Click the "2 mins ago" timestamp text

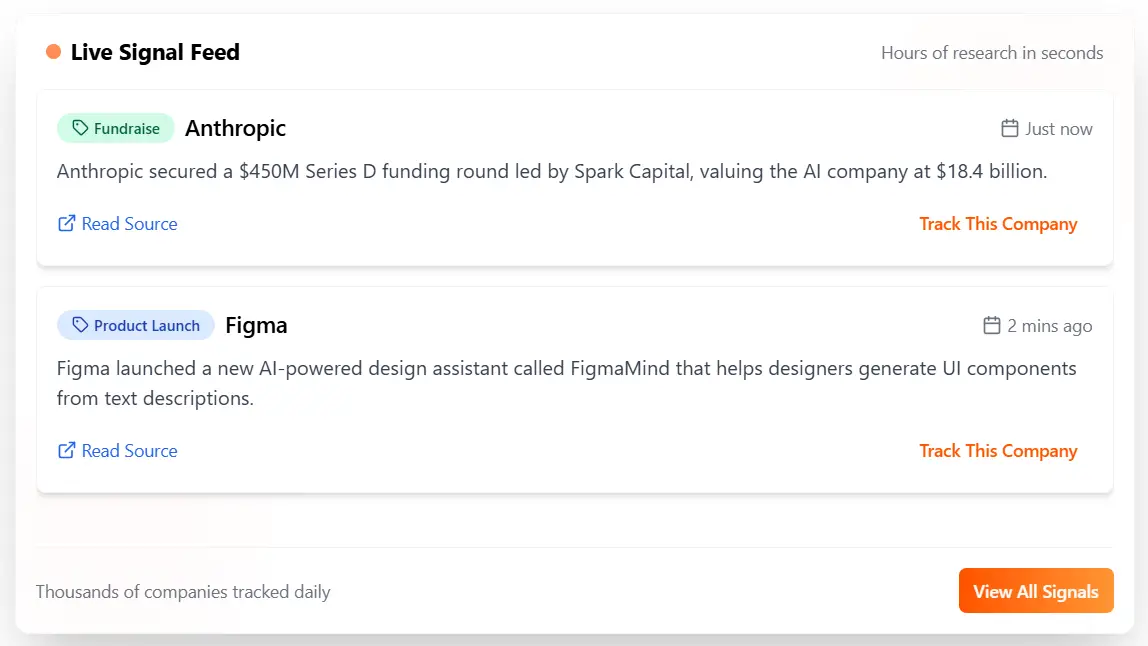(1050, 326)
